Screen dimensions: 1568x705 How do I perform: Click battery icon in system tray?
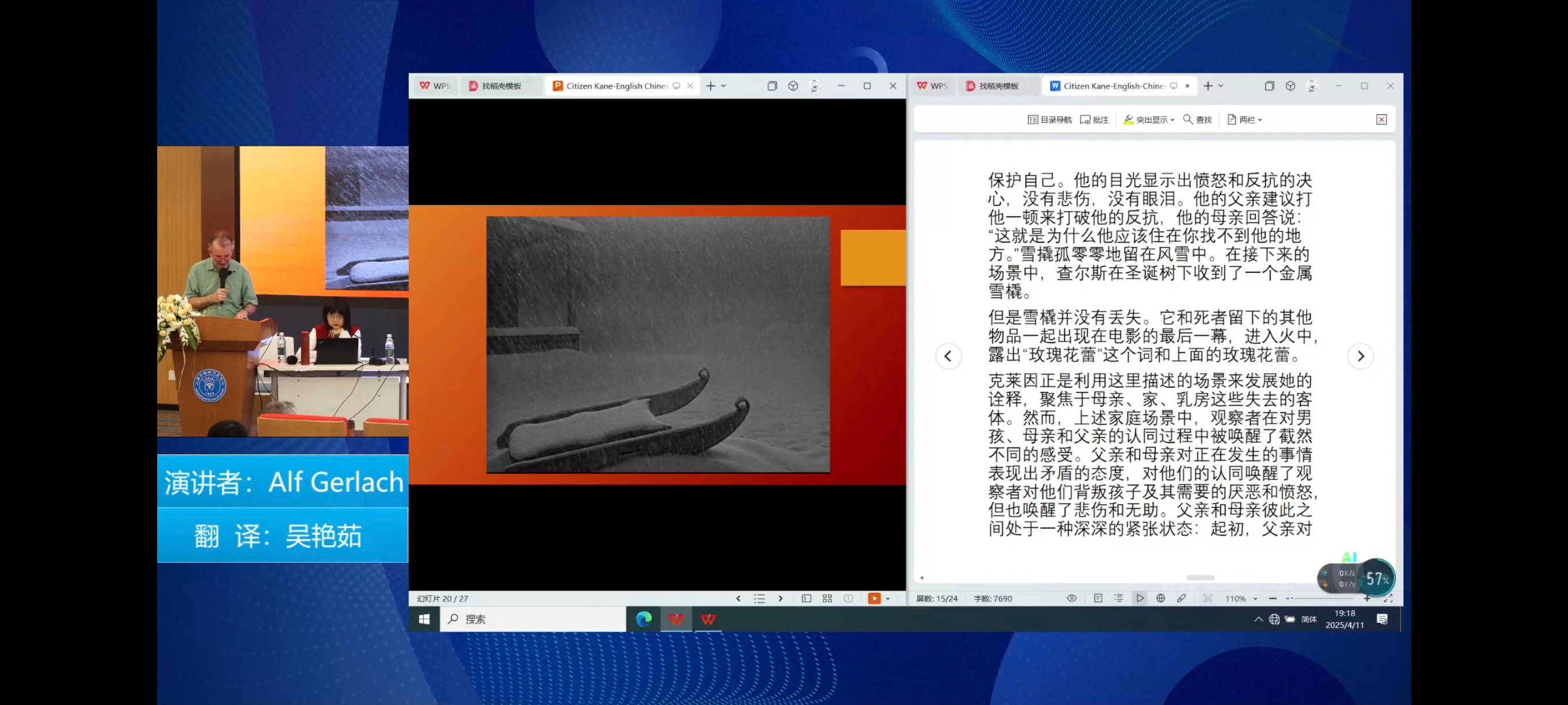pos(1290,619)
